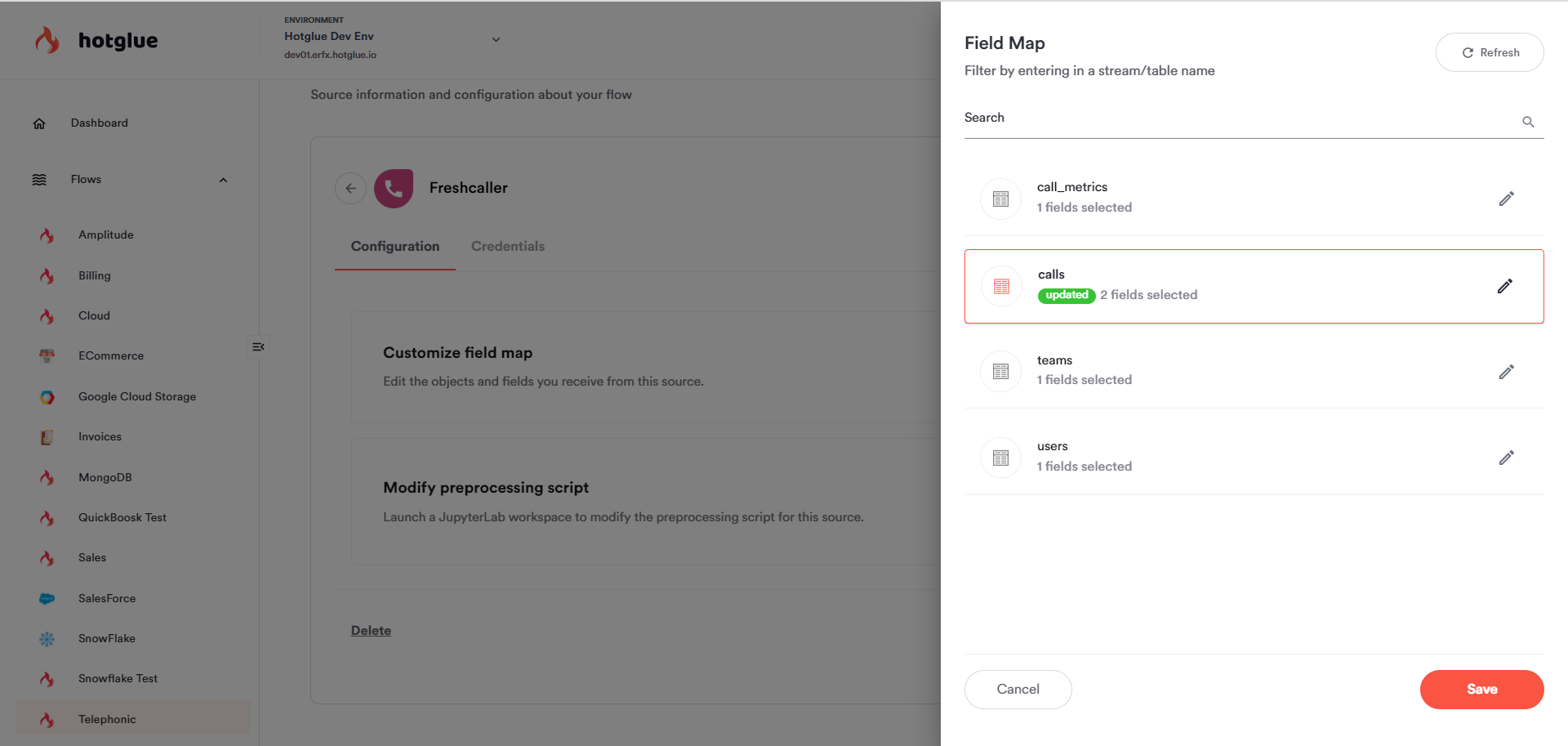Save the field map
The image size is (1568, 746).
click(1481, 689)
